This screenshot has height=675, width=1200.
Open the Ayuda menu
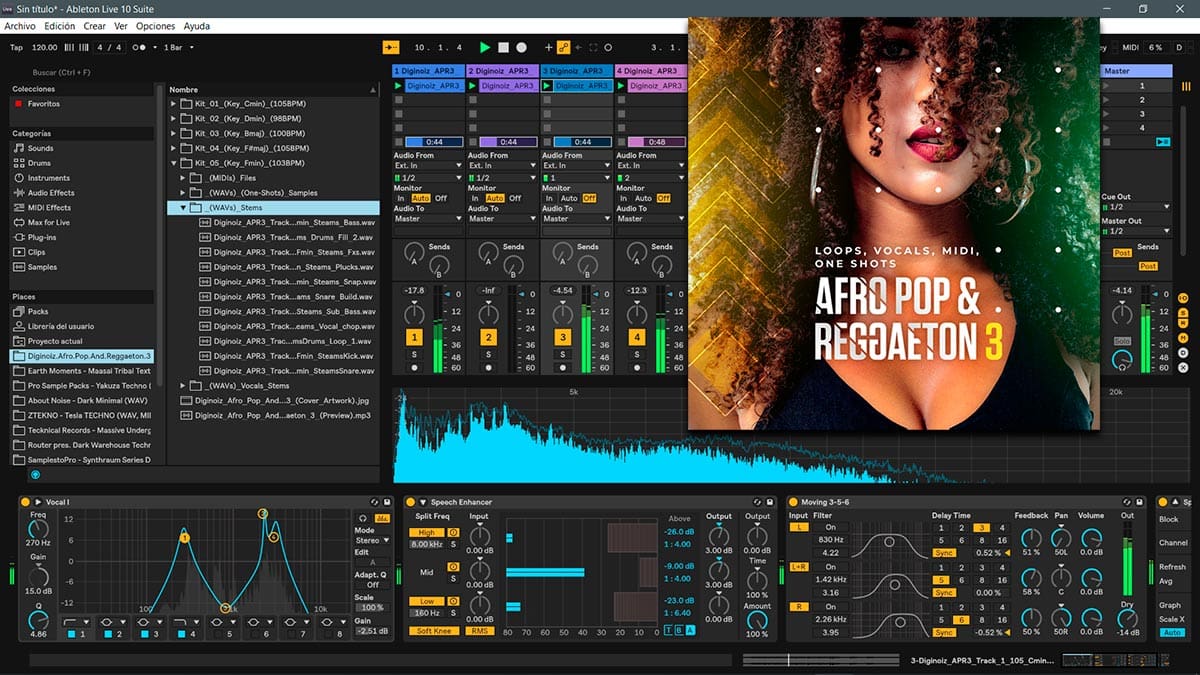click(x=197, y=26)
